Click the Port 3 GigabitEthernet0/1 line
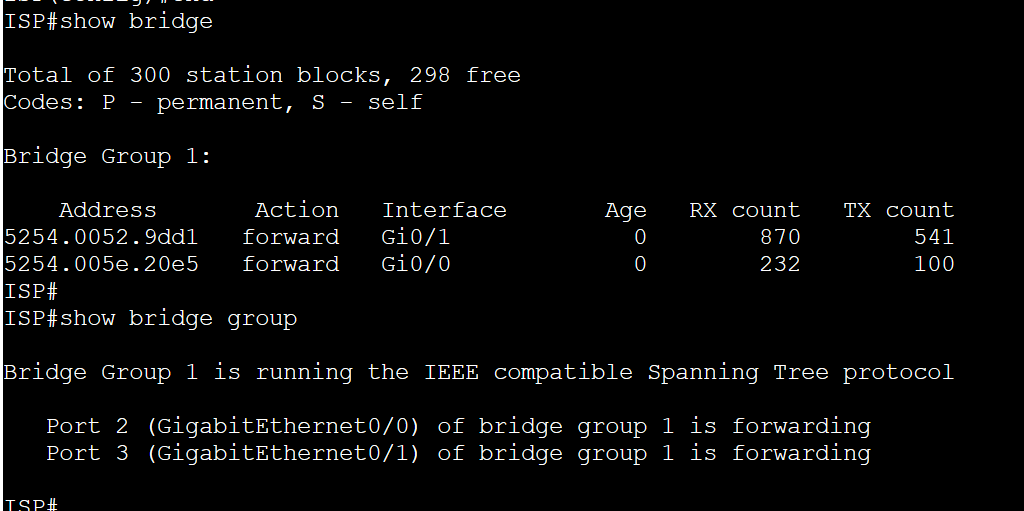 coord(458,453)
